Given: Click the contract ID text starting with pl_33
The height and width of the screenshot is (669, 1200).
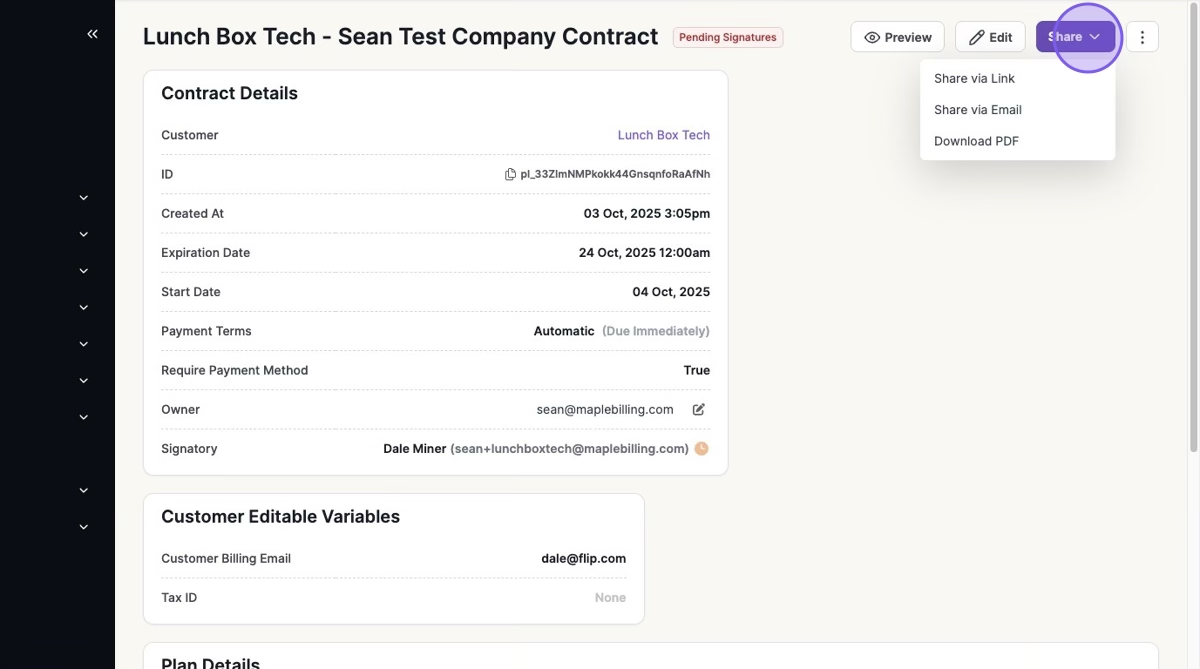Looking at the screenshot, I should pos(615,174).
